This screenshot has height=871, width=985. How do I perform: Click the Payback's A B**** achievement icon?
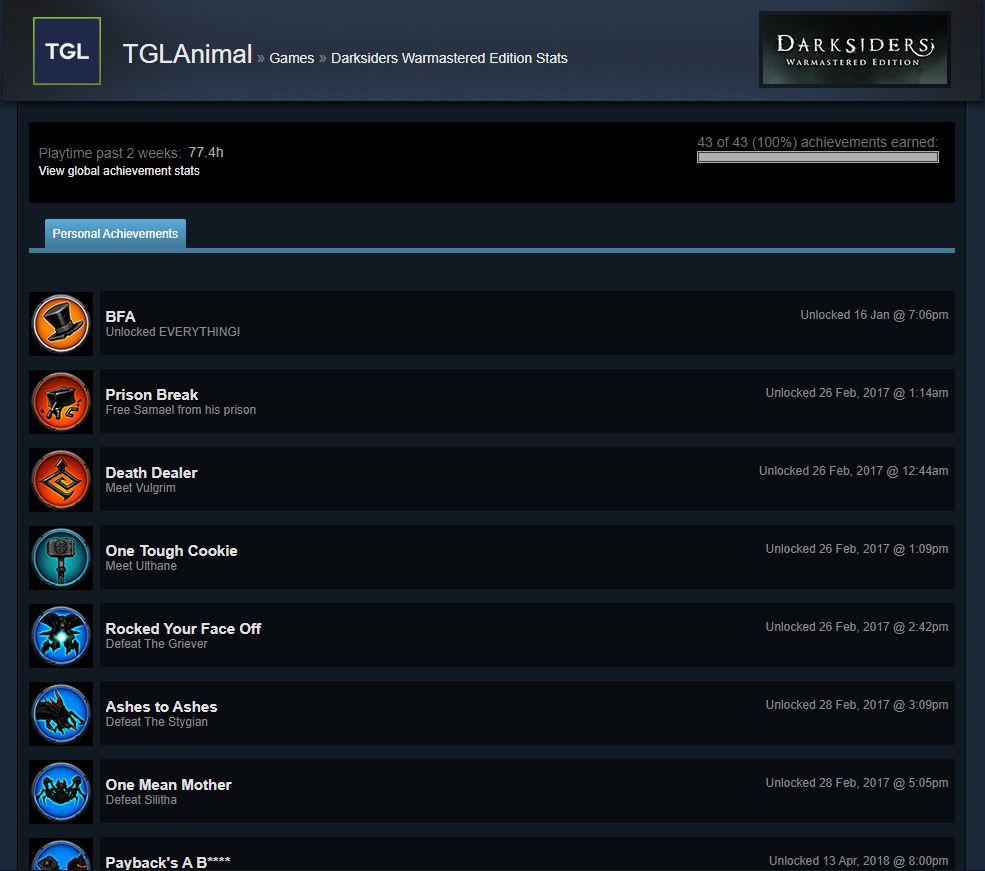tap(61, 857)
